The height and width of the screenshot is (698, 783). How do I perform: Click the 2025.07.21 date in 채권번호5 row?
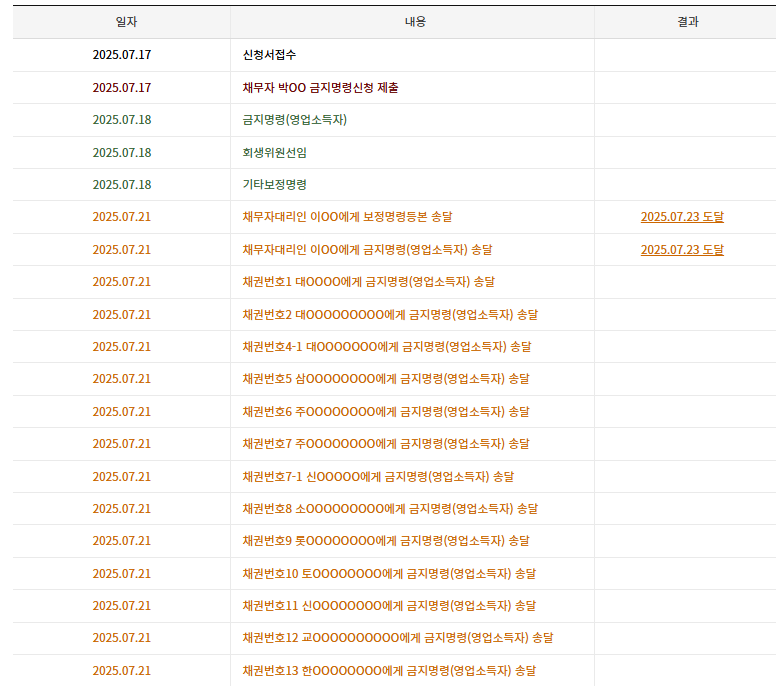pyautogui.click(x=122, y=378)
